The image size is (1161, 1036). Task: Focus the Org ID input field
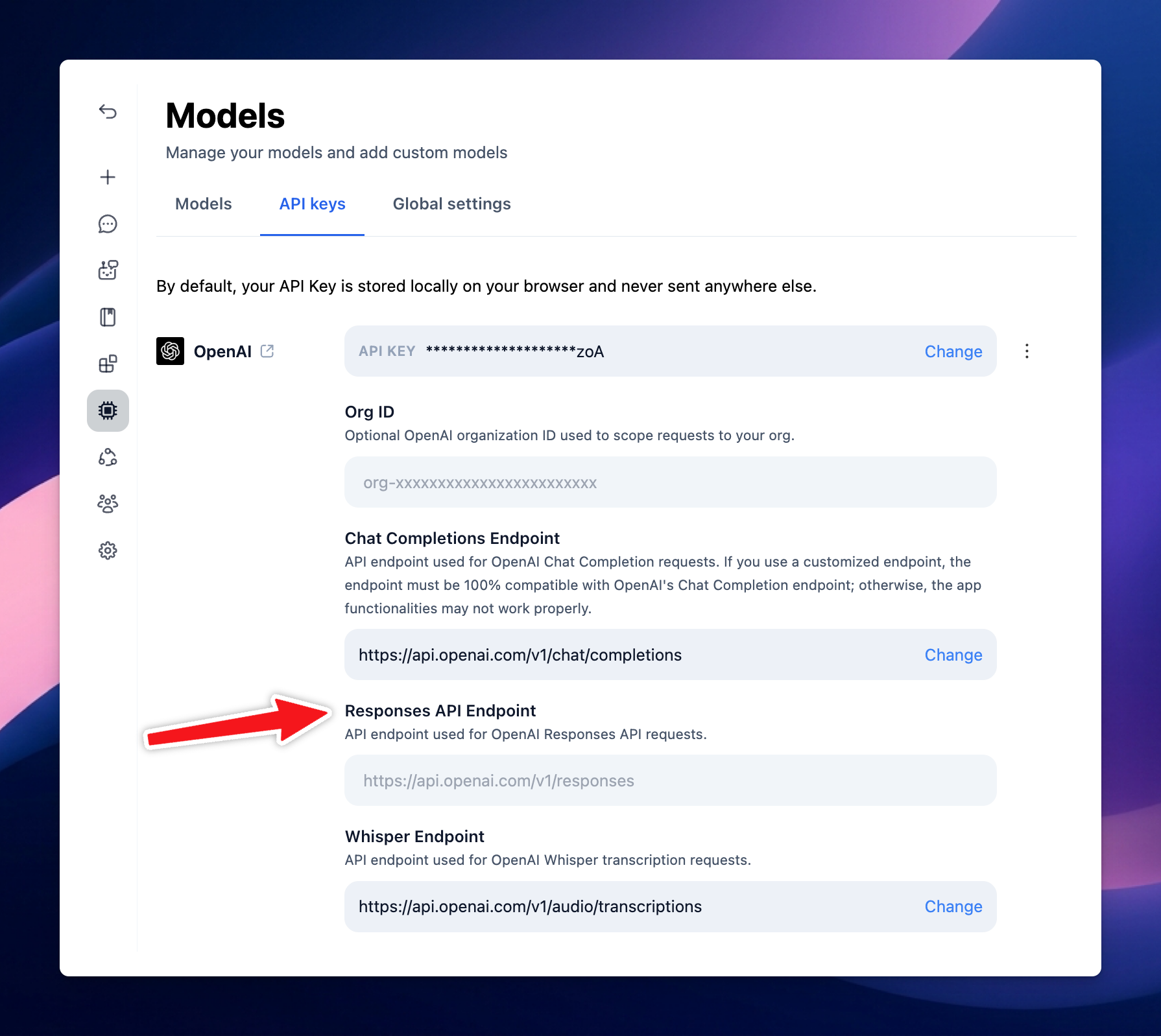point(670,482)
